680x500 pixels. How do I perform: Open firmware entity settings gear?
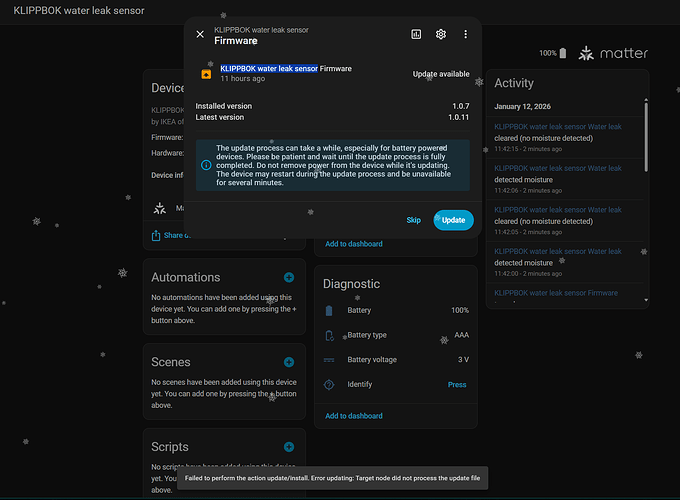tap(441, 34)
